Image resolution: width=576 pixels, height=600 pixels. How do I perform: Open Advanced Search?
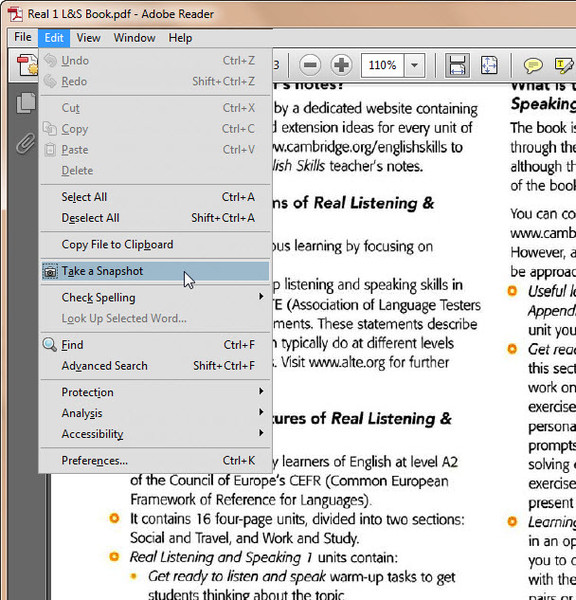155,366
